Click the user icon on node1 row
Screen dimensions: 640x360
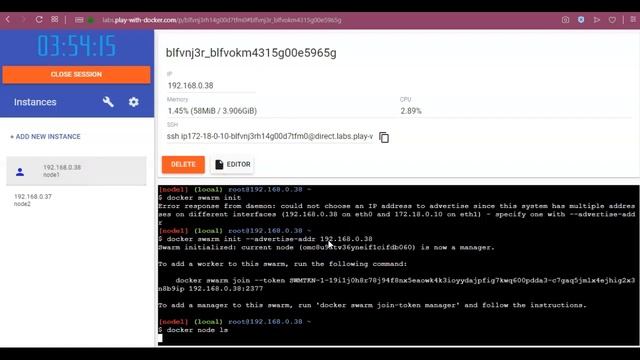pos(20,172)
